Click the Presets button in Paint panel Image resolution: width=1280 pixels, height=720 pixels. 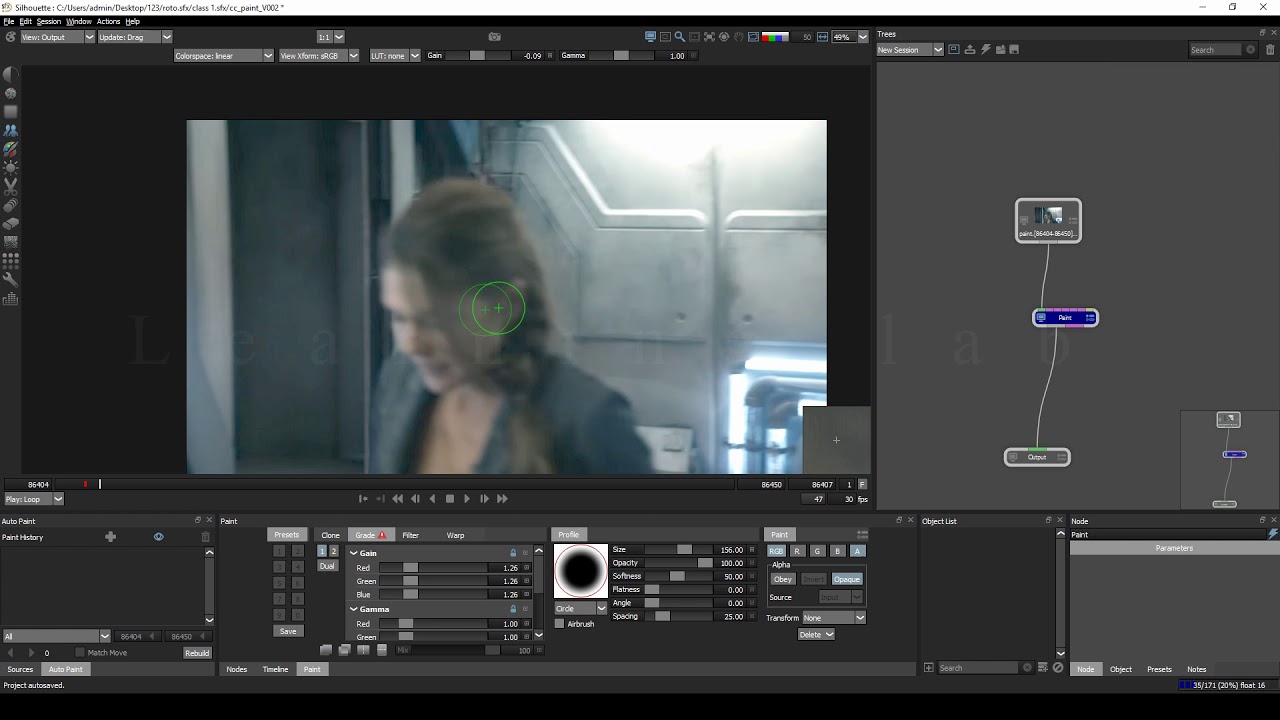pyautogui.click(x=287, y=535)
